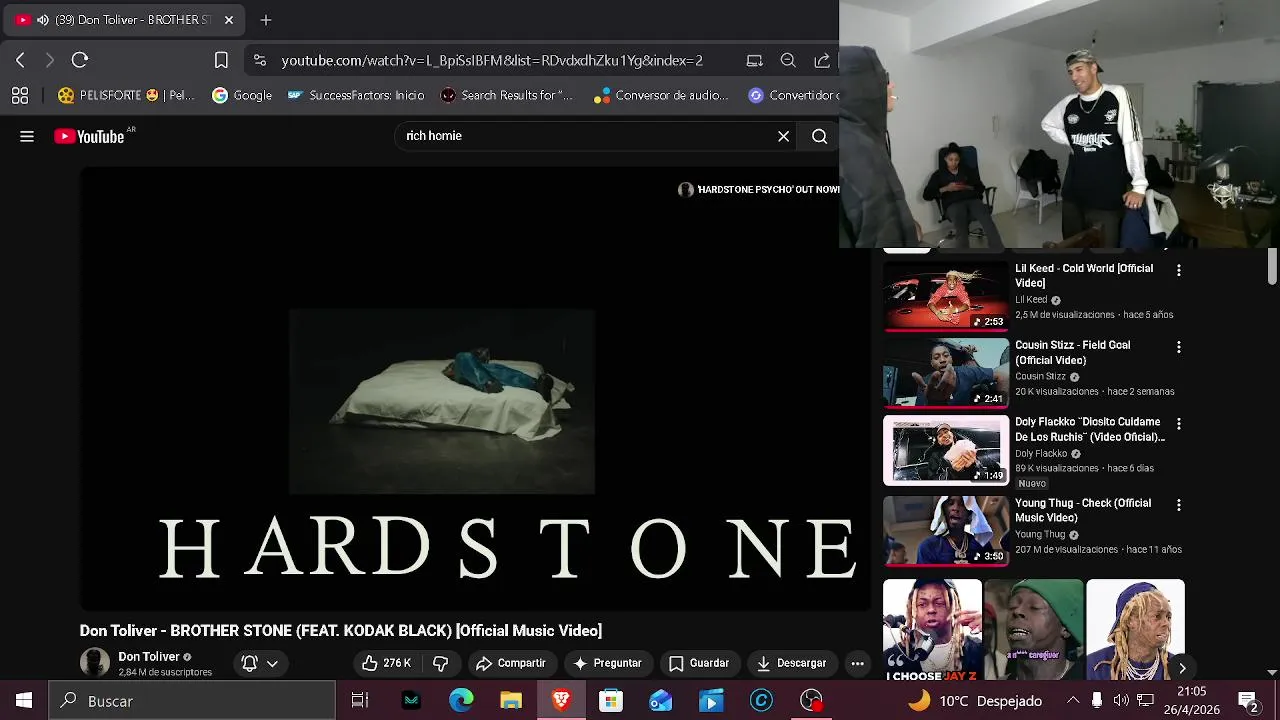Click the Descargar download button
1280x720 pixels.
[791, 663]
